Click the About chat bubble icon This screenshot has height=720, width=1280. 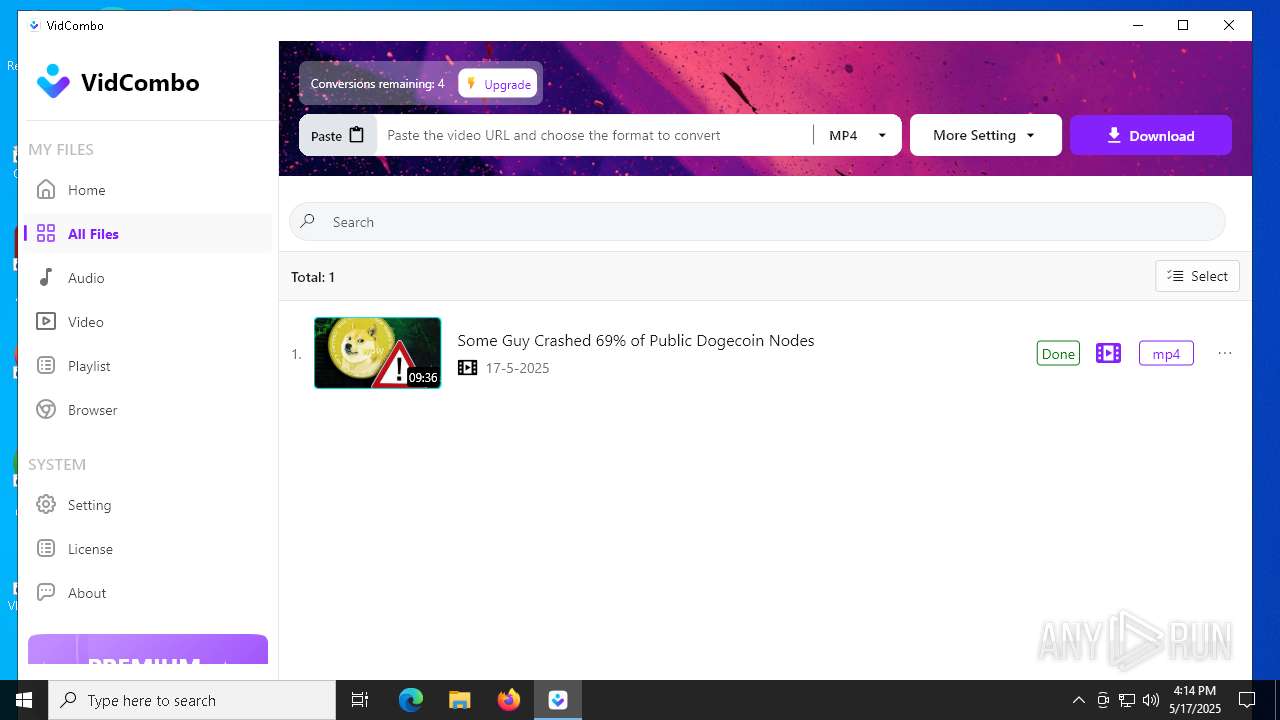pyautogui.click(x=46, y=593)
